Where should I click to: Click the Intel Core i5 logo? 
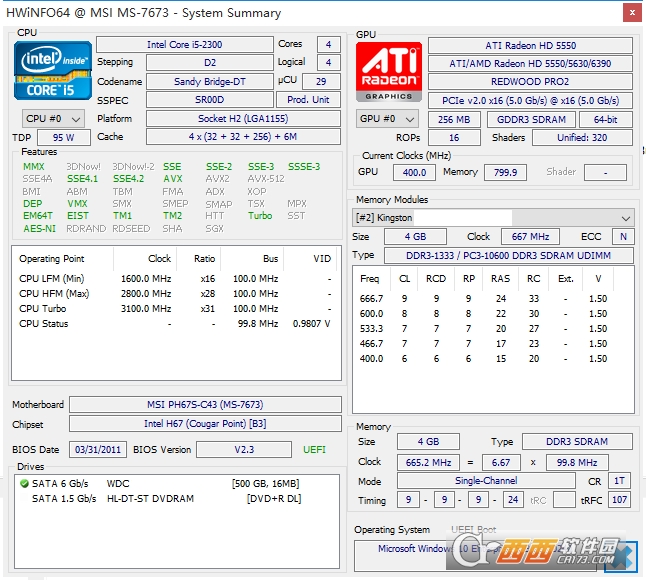tap(53, 70)
